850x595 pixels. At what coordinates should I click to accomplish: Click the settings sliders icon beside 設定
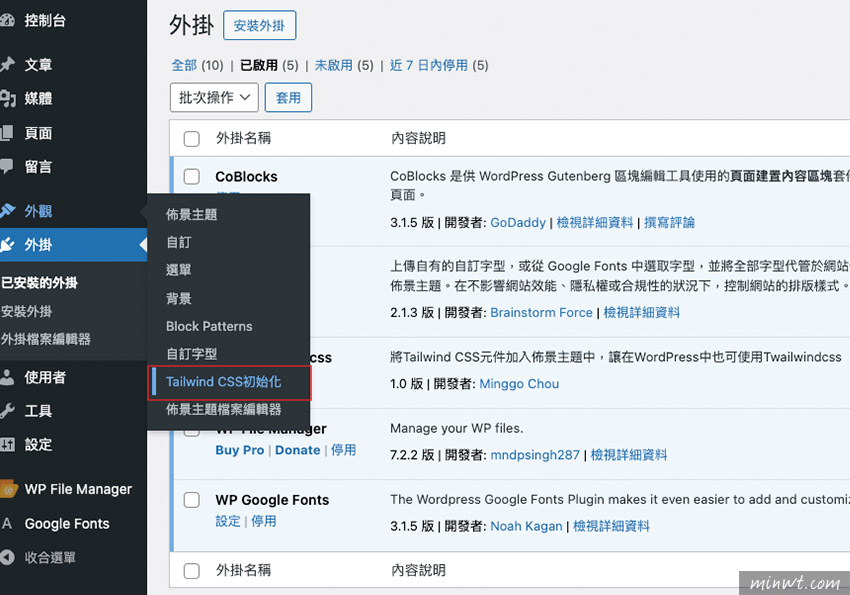7,445
